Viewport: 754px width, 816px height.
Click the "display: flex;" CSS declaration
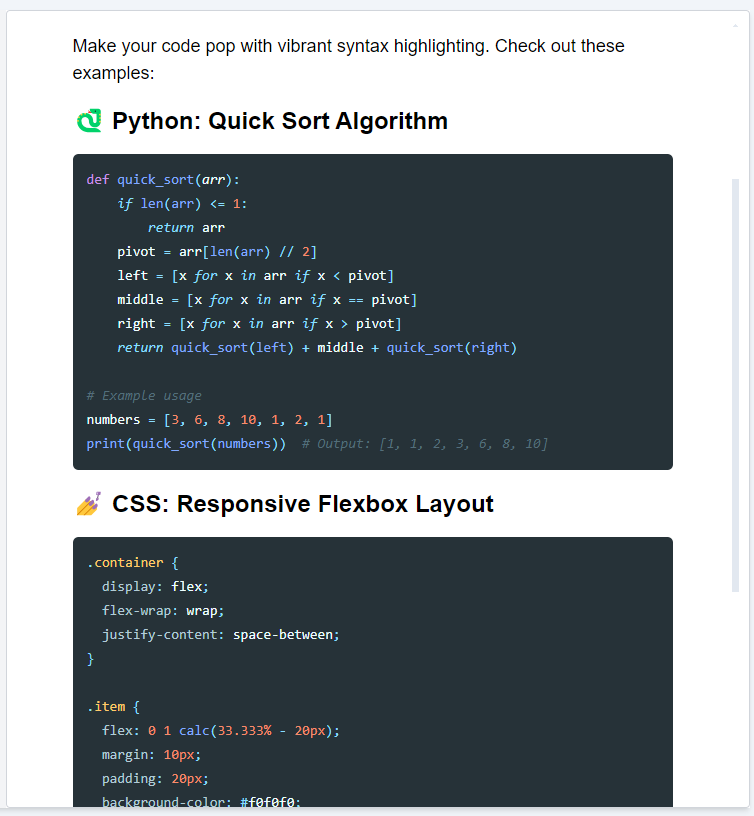click(155, 587)
